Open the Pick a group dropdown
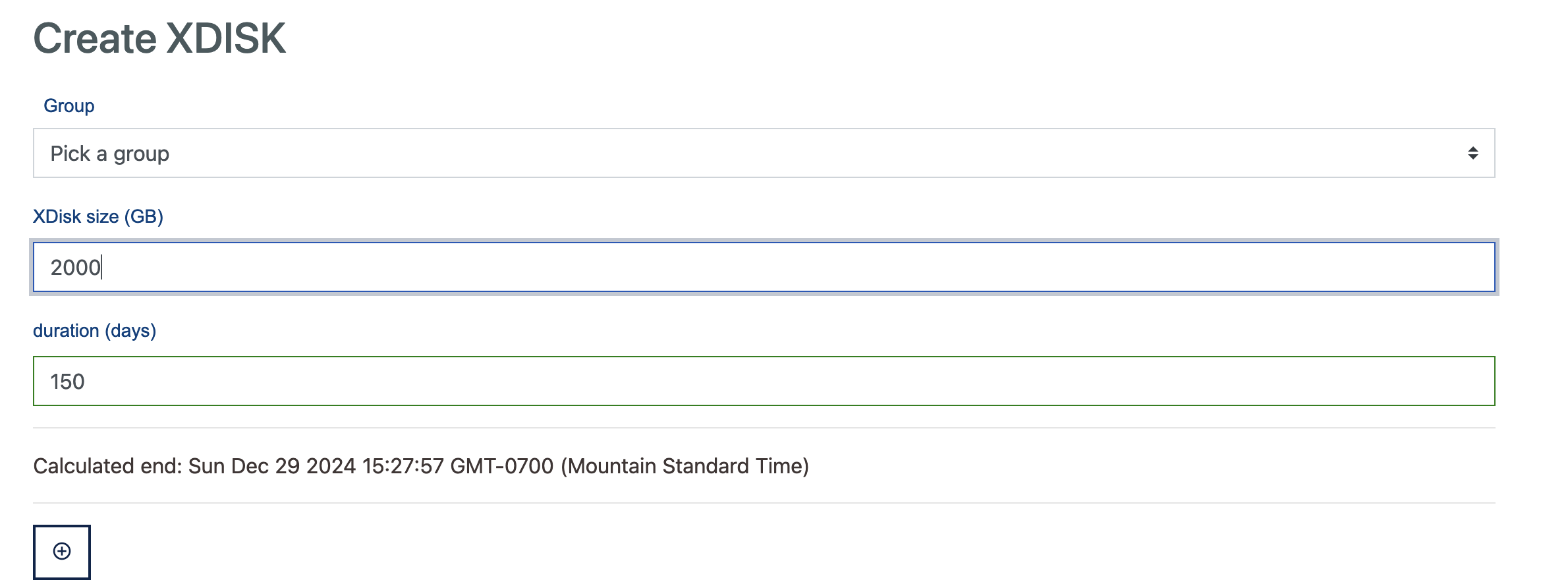This screenshot has width=1568, height=588. [764, 153]
